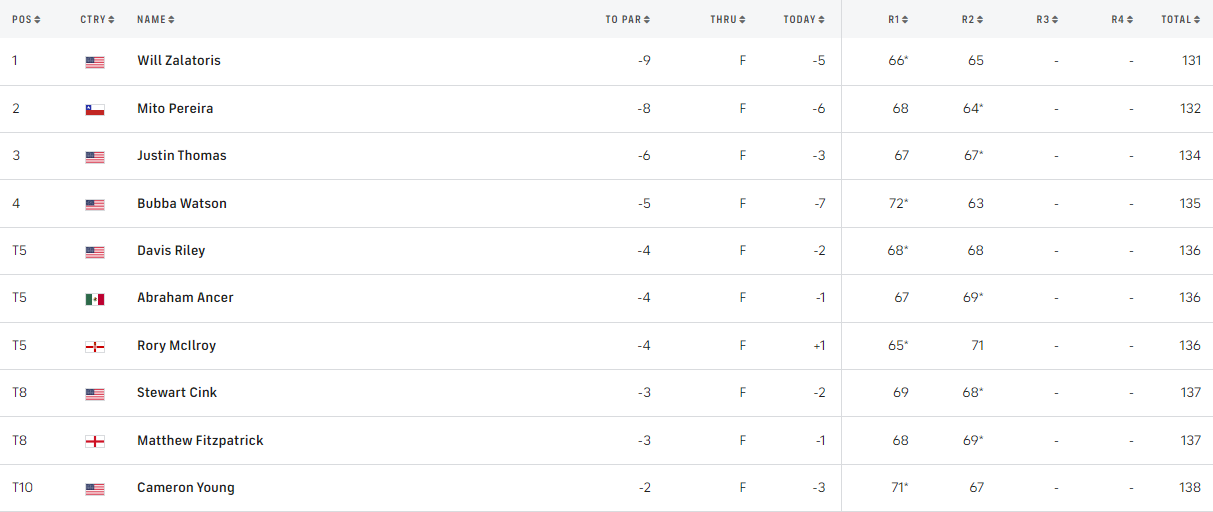
Task: Open Will Zalatoris player profile
Action: click(x=179, y=61)
